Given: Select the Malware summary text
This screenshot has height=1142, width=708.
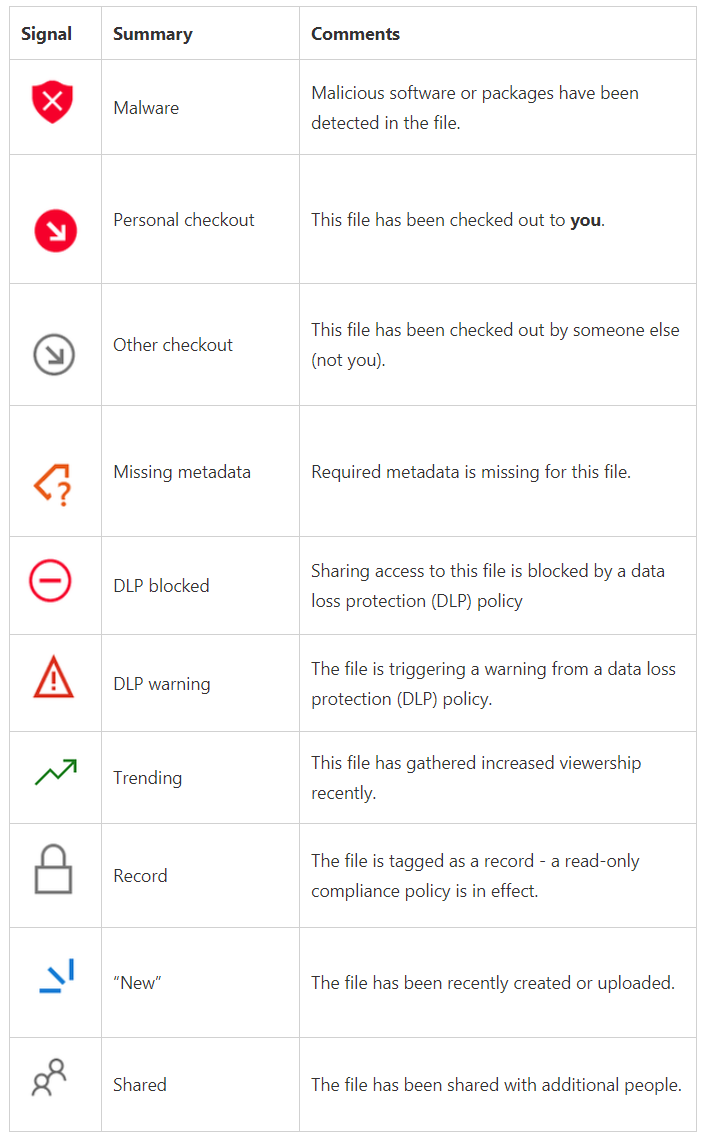Looking at the screenshot, I should [x=146, y=108].
